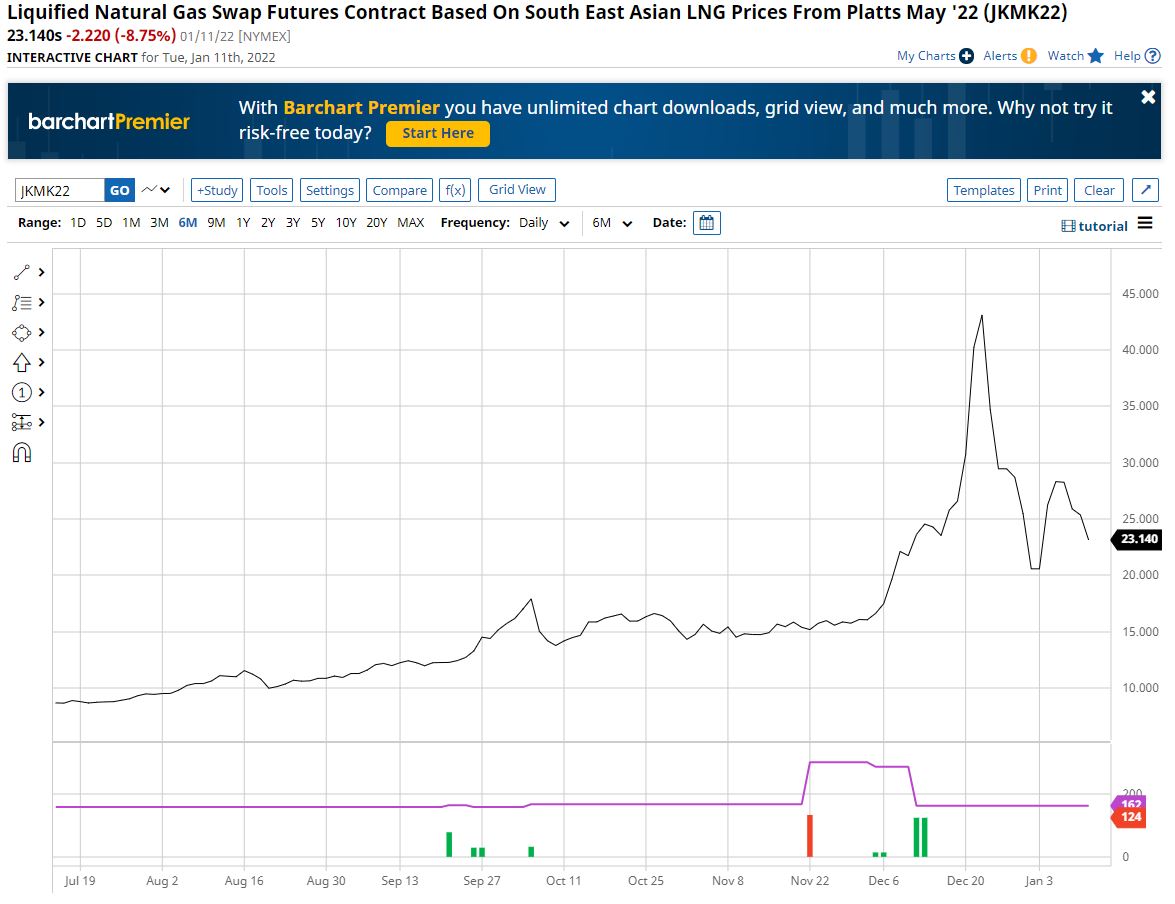Set the range to 1Y
Image resolution: width=1175 pixels, height=904 pixels.
243,223
